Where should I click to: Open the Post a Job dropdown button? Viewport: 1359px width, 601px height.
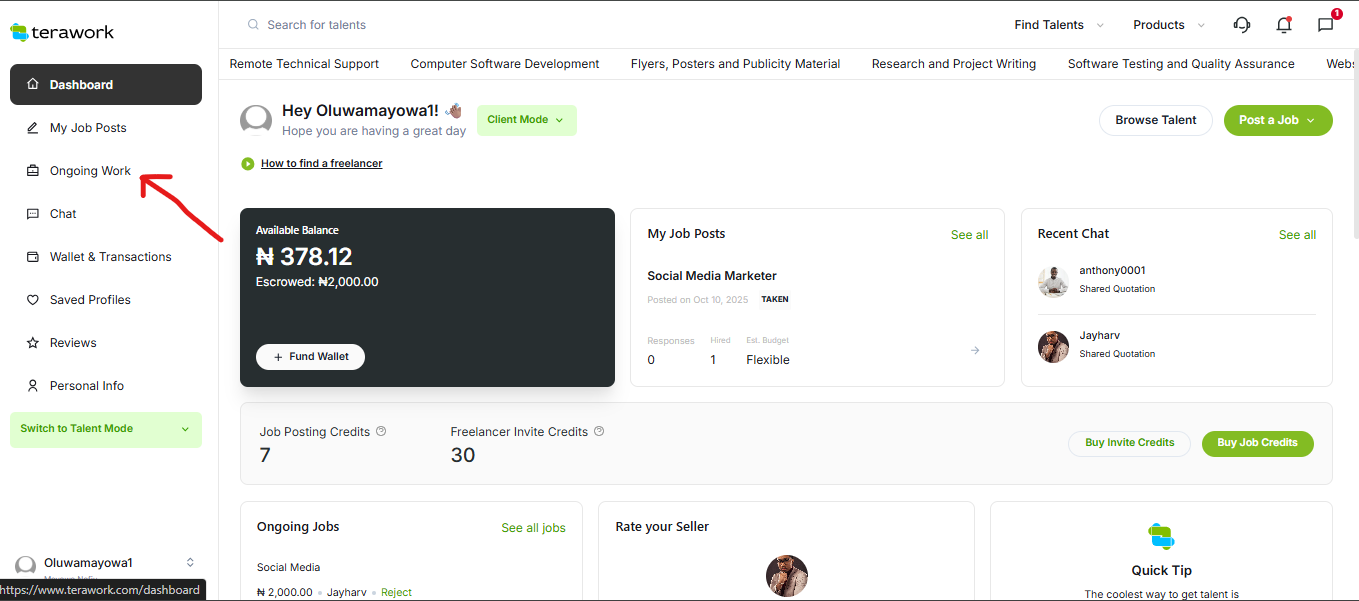tap(1277, 120)
